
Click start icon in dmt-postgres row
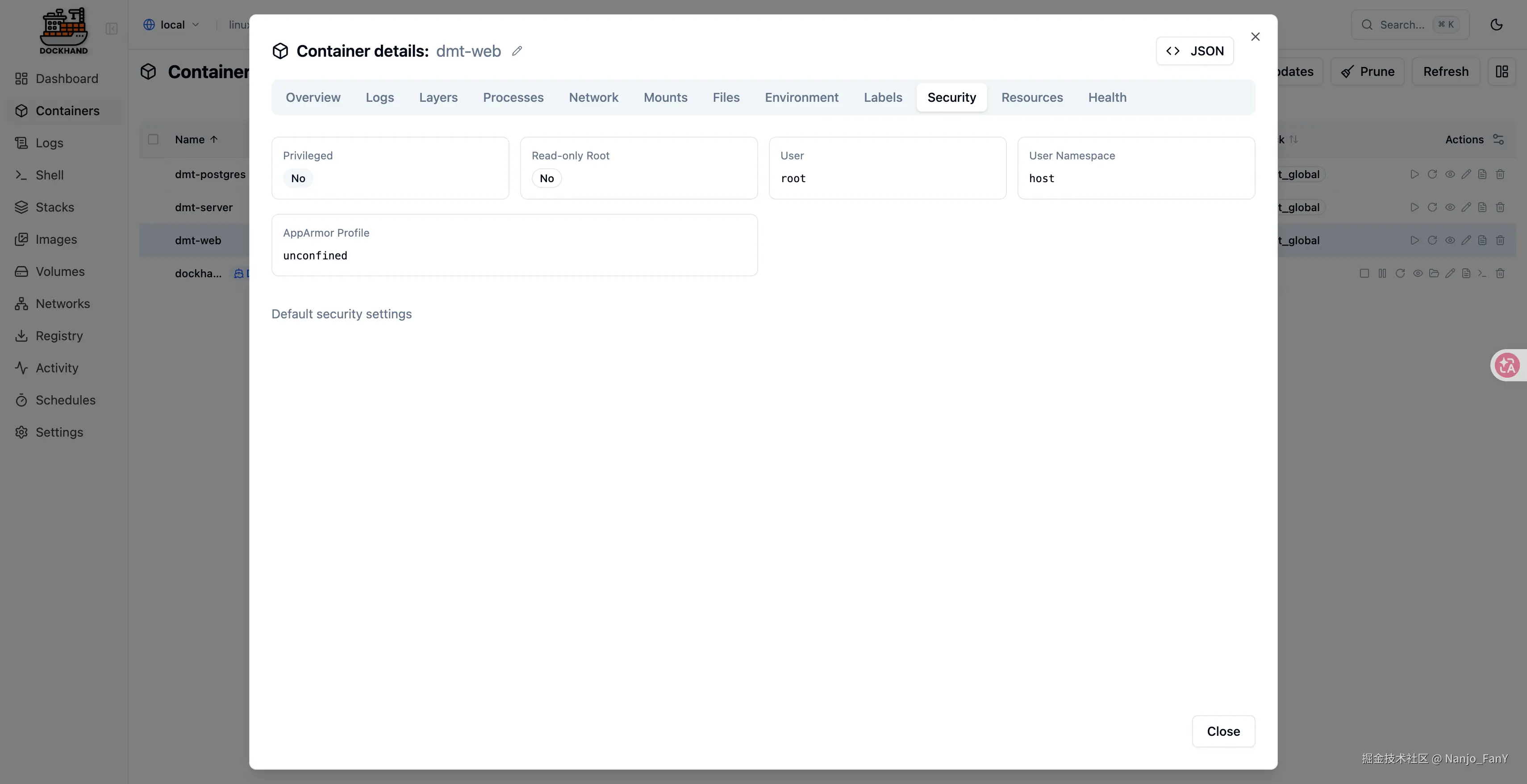point(1414,174)
